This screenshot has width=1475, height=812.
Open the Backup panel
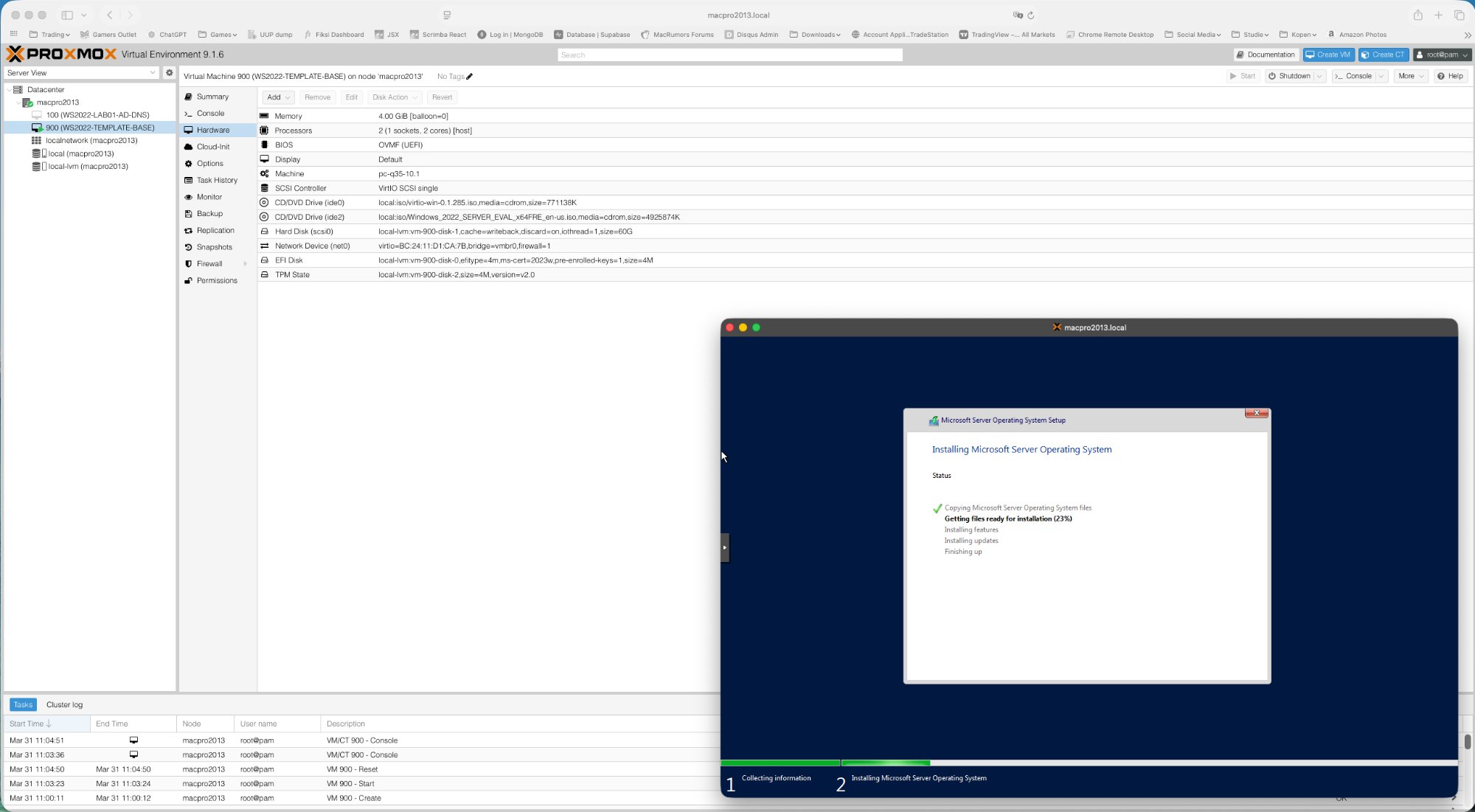point(209,213)
